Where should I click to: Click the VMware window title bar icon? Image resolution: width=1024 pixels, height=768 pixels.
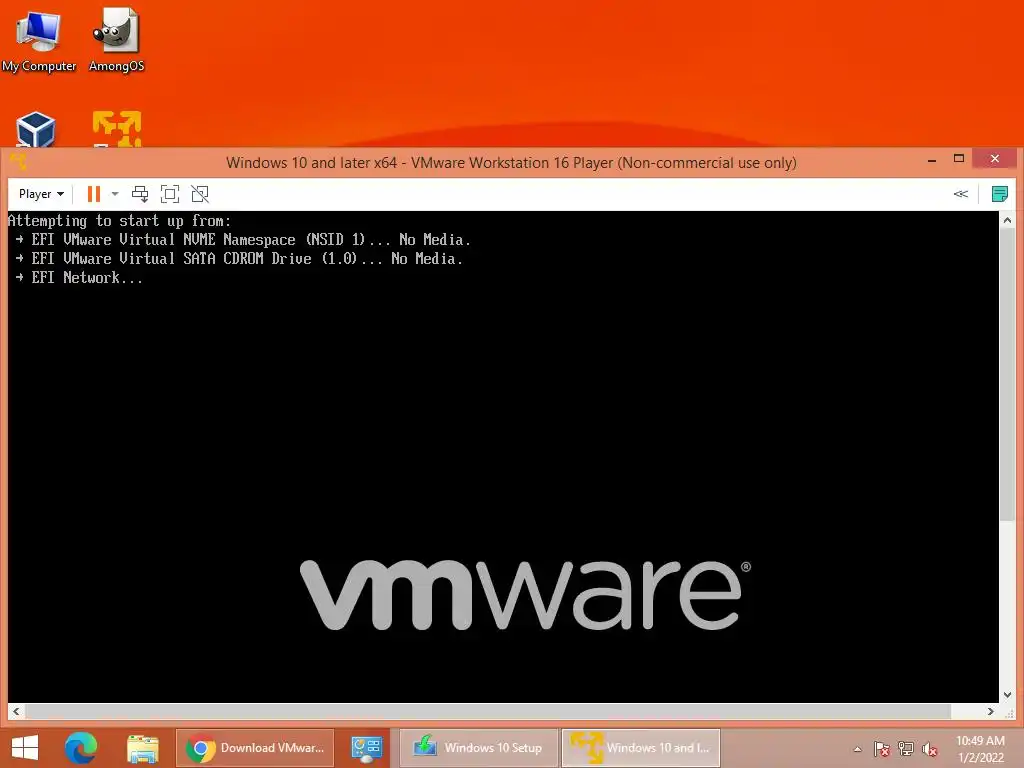click(19, 161)
